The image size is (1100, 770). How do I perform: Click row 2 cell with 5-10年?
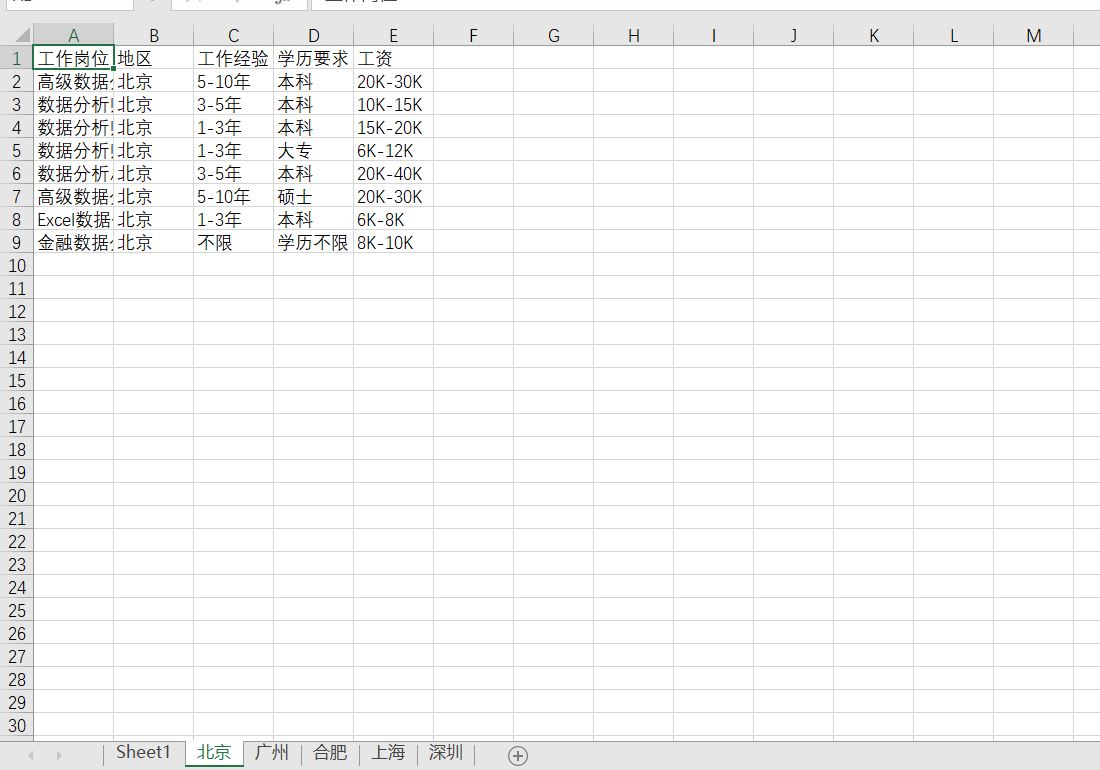[234, 81]
